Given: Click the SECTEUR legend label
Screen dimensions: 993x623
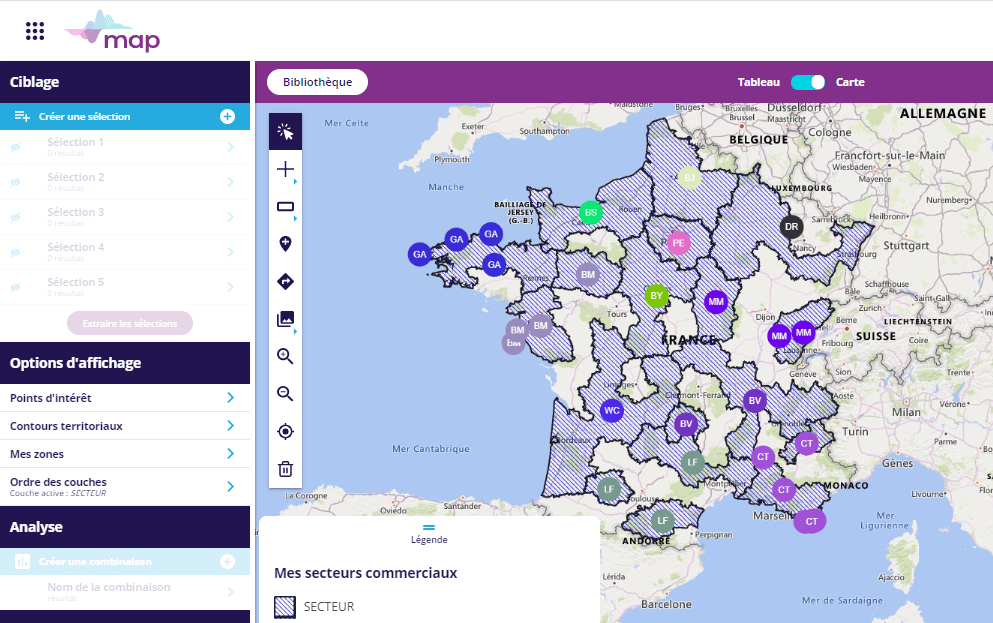Looking at the screenshot, I should (329, 607).
